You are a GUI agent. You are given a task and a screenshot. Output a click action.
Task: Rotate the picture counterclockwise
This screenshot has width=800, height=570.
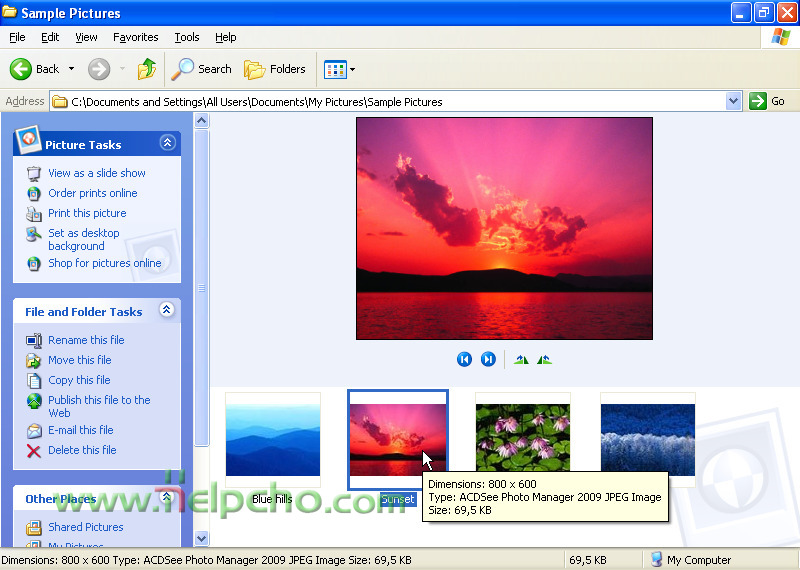pyautogui.click(x=544, y=359)
